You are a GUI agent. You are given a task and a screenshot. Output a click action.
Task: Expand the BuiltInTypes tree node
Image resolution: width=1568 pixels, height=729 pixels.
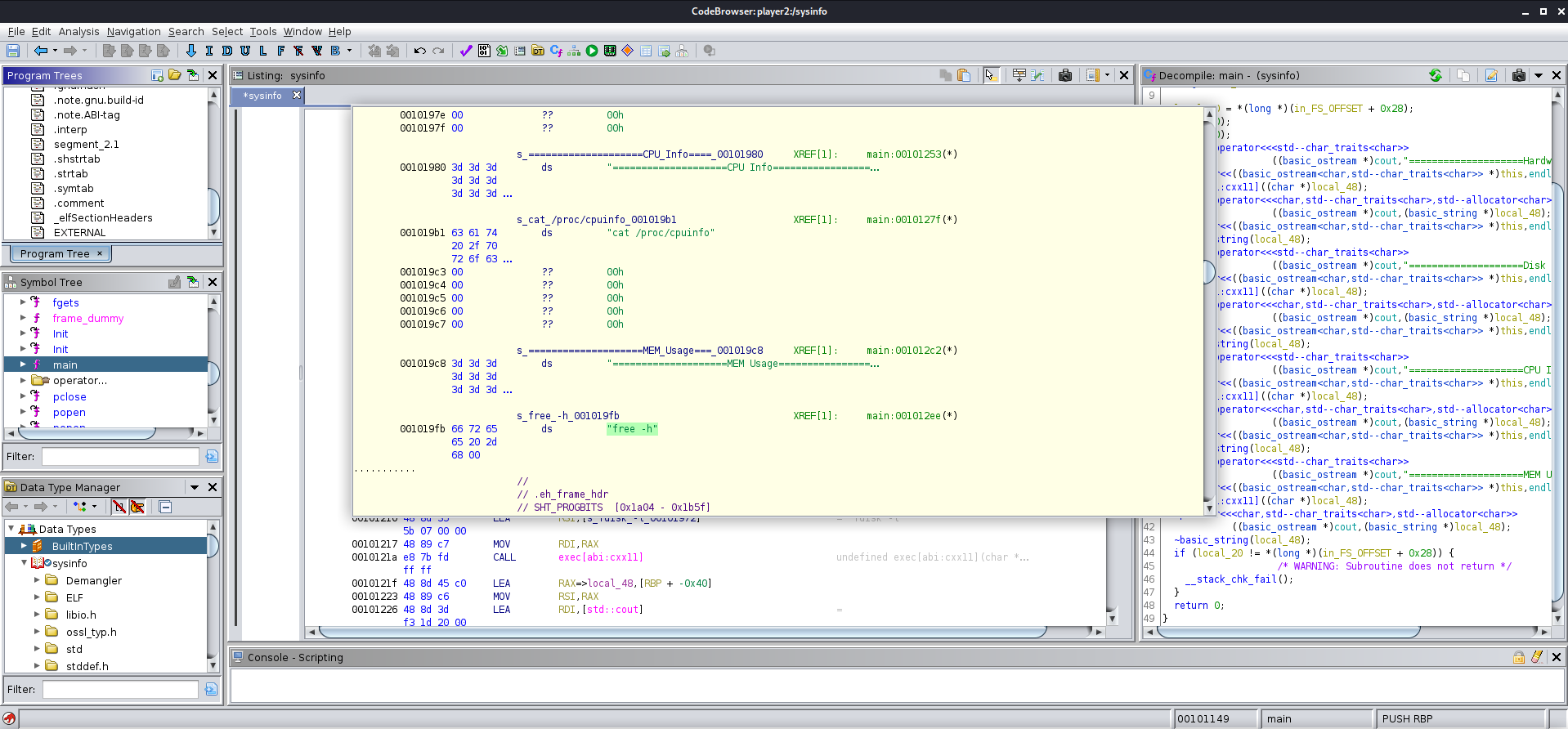pos(24,546)
